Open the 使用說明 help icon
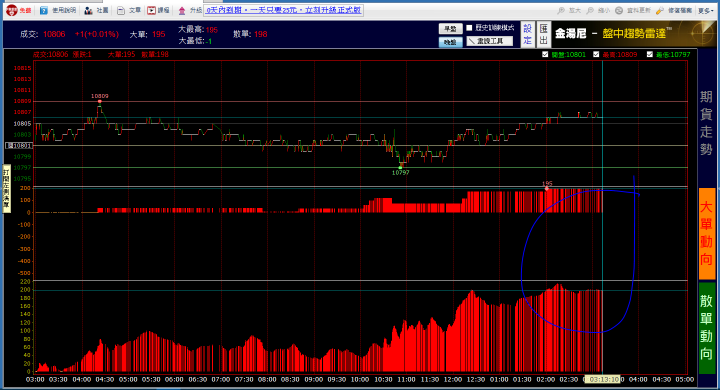This screenshot has height=390, width=720. (x=44, y=10)
